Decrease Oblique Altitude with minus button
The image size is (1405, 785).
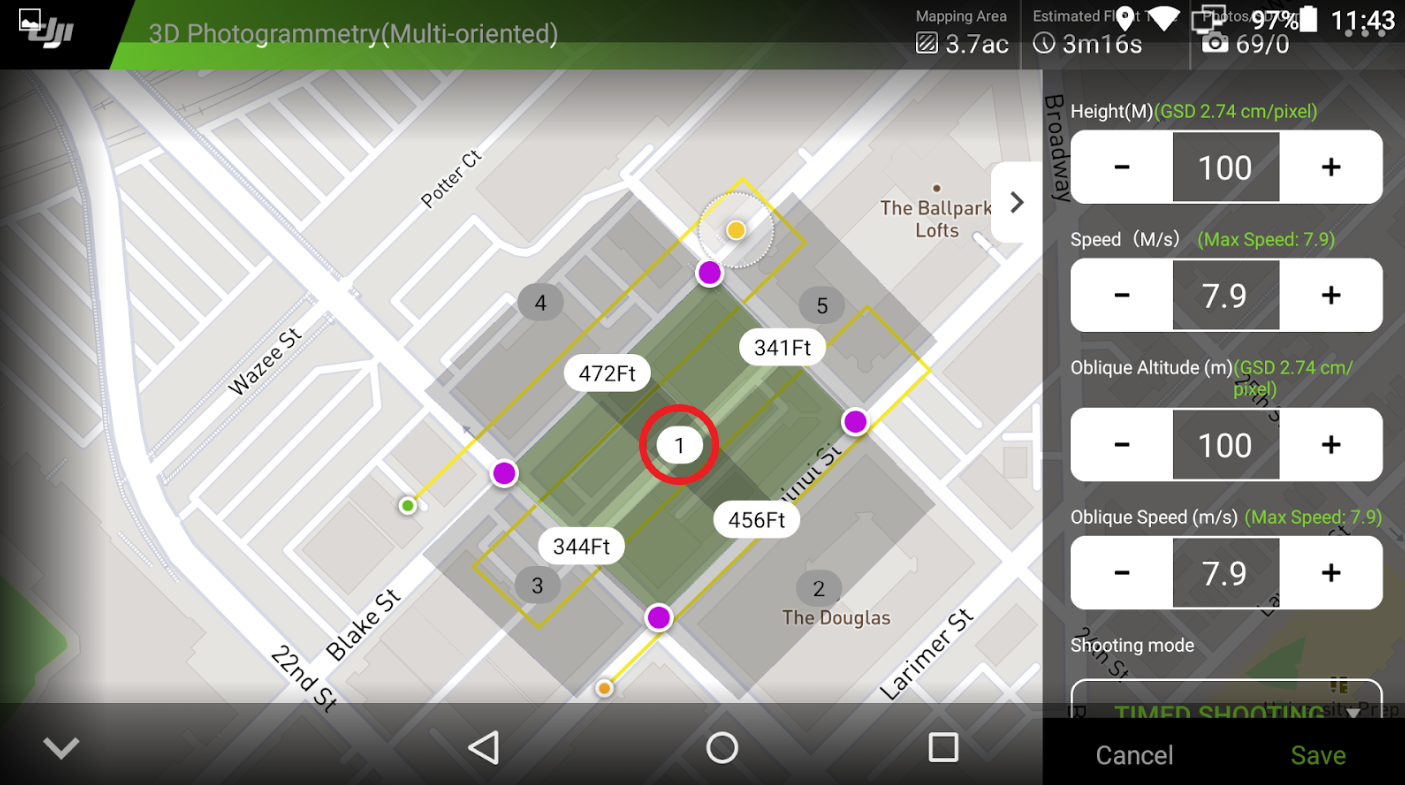coord(1122,445)
